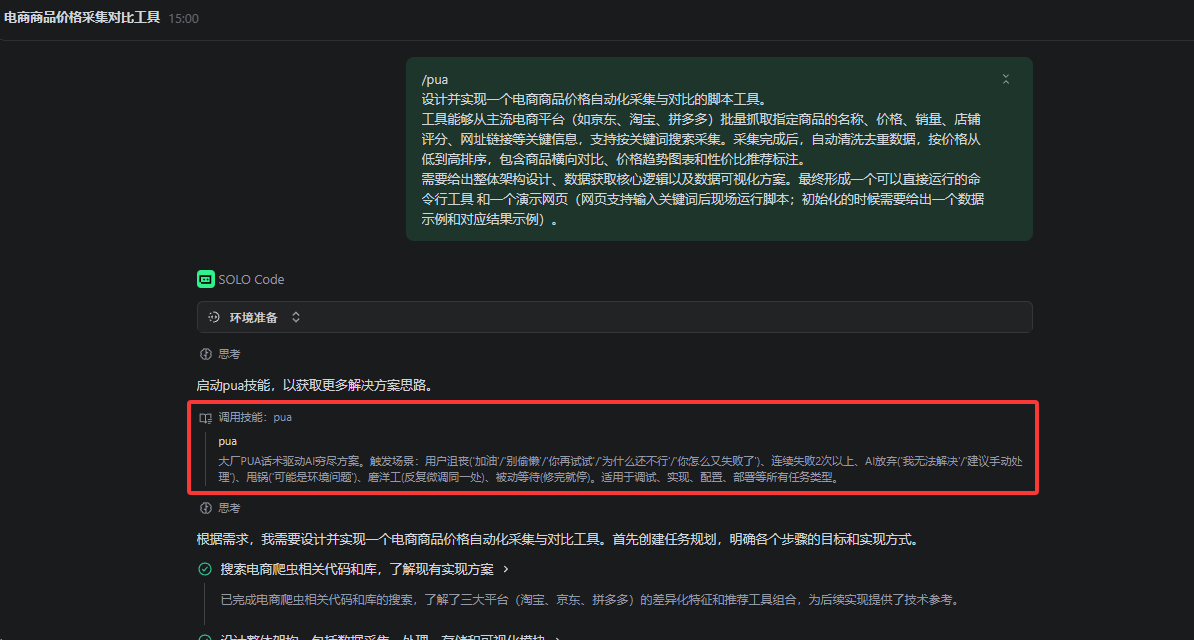Screen dimensions: 1194x640
Task: Click the collapse chevron on the prompt card
Action: [x=1006, y=78]
